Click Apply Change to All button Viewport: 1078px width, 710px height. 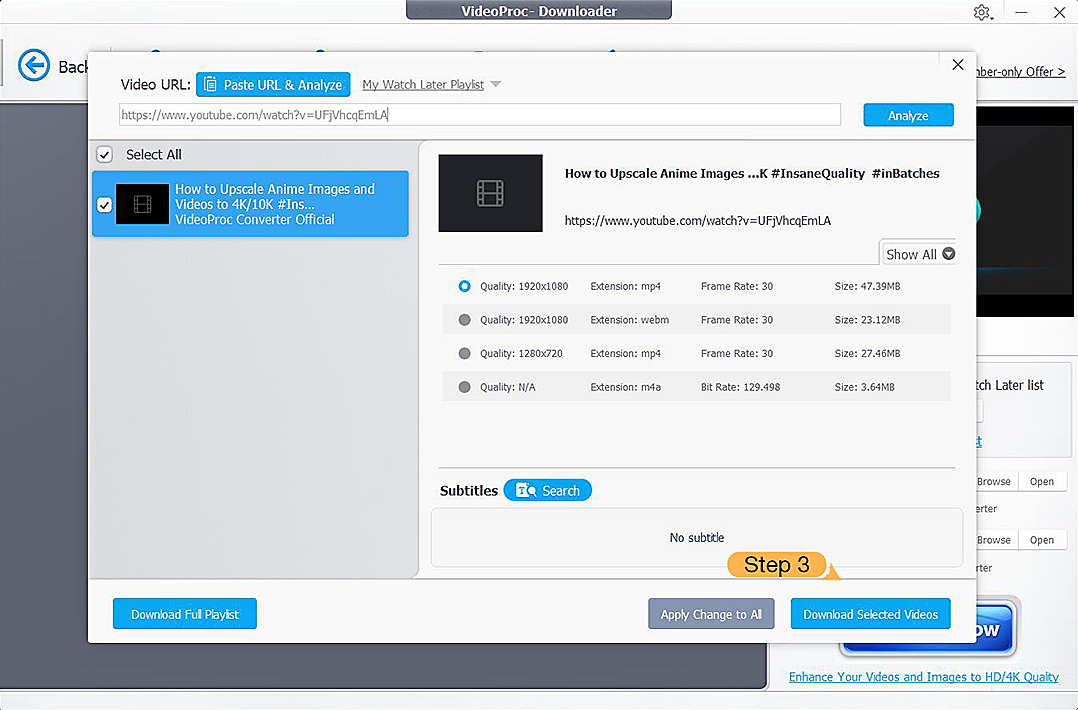pyautogui.click(x=711, y=614)
